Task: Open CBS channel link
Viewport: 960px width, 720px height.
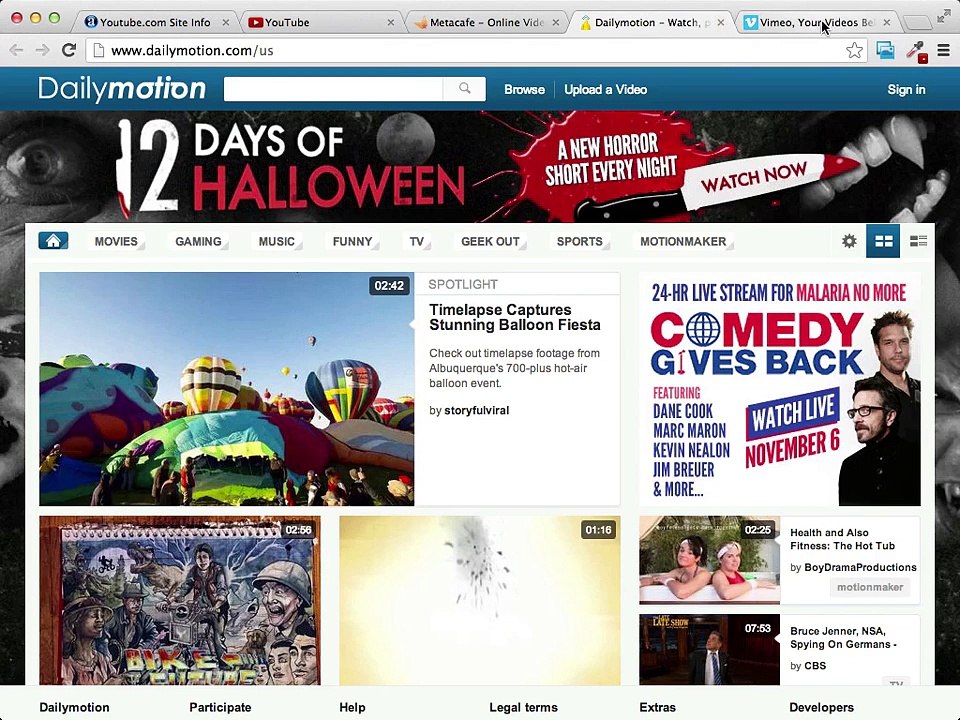Action: pos(815,666)
